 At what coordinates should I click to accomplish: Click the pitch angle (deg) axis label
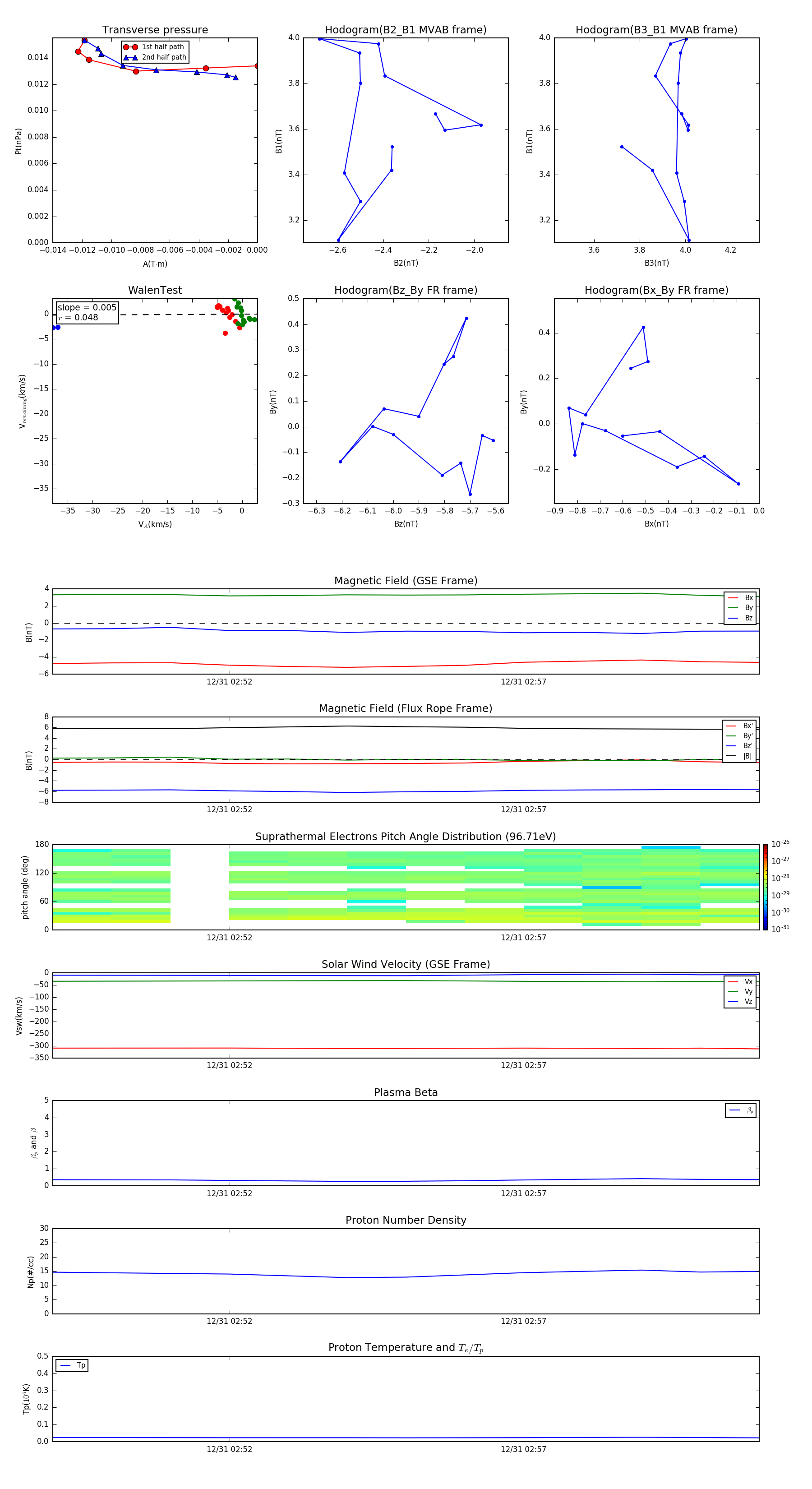[x=25, y=887]
